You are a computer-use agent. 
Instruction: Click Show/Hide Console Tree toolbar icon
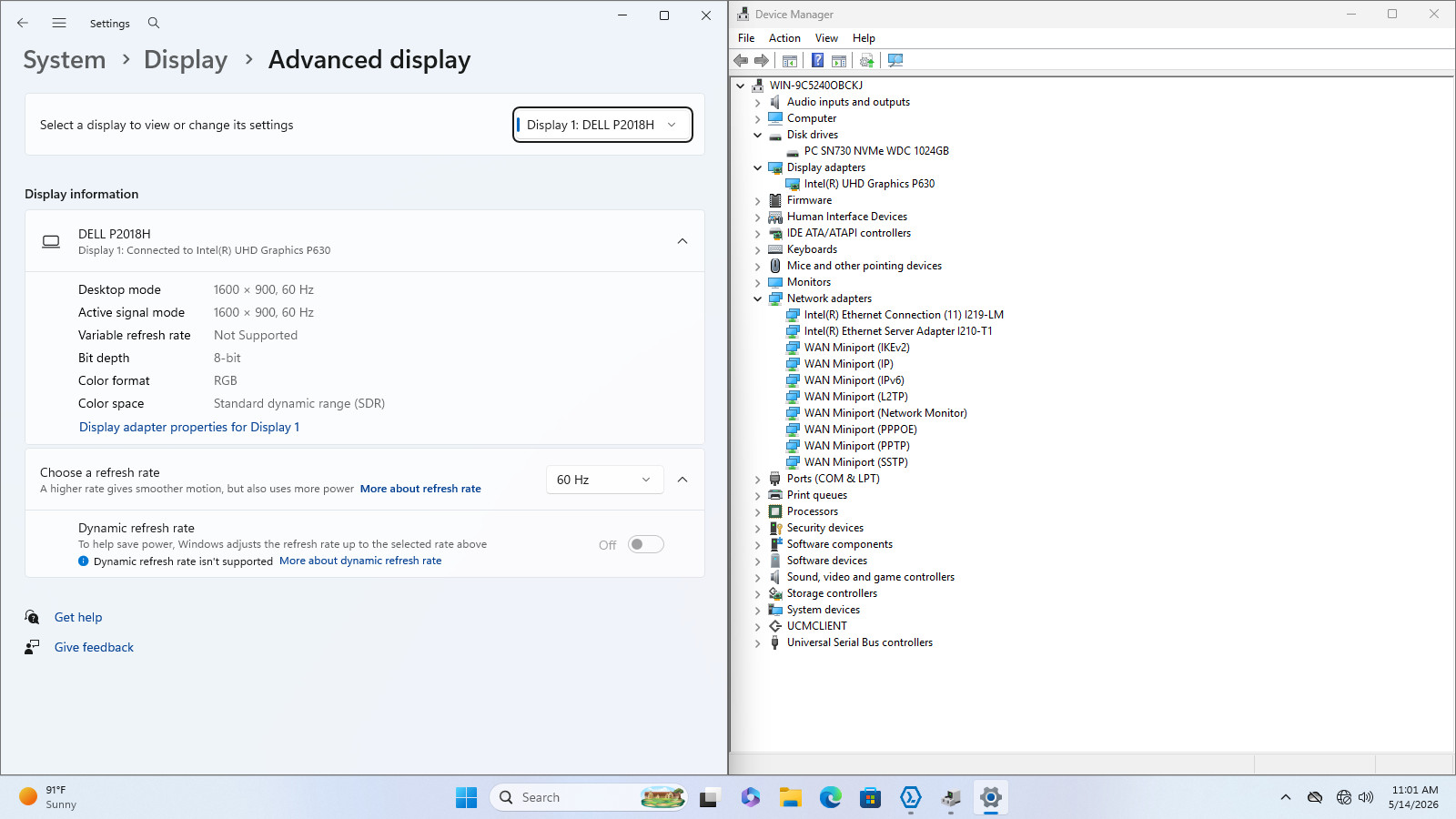[x=790, y=60]
